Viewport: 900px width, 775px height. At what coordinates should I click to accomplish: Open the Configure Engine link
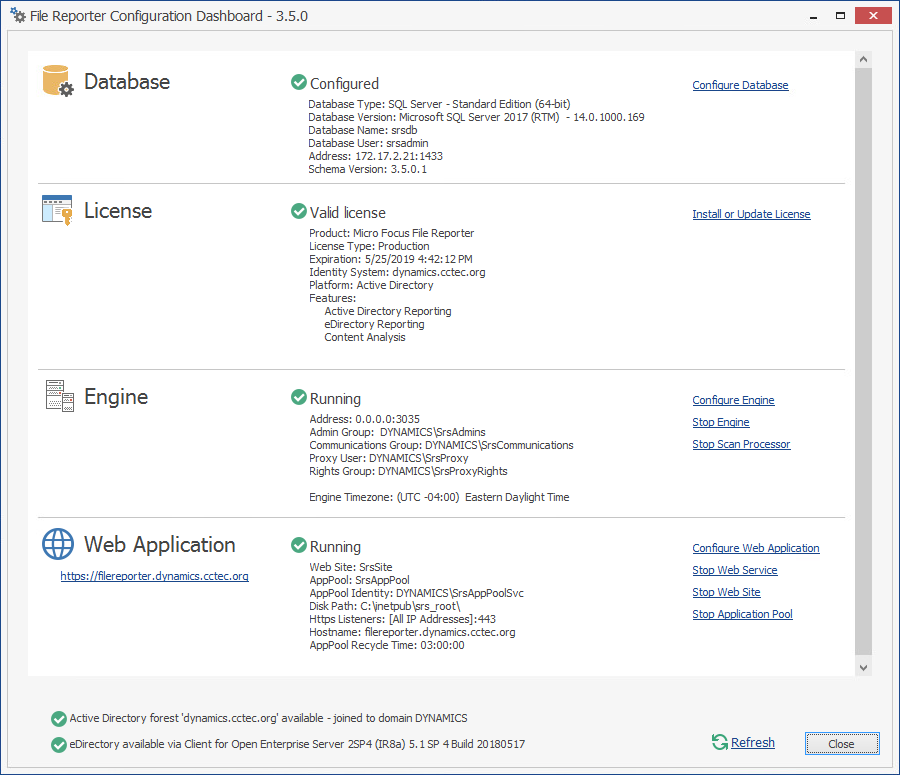(x=733, y=400)
